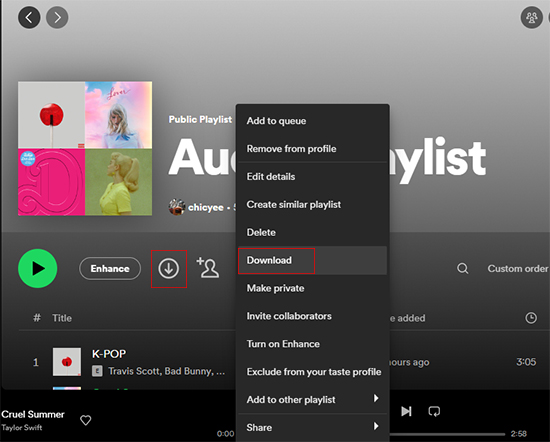Open the Friend Activity people icon
Screen dimensions: 550x442
531,17
